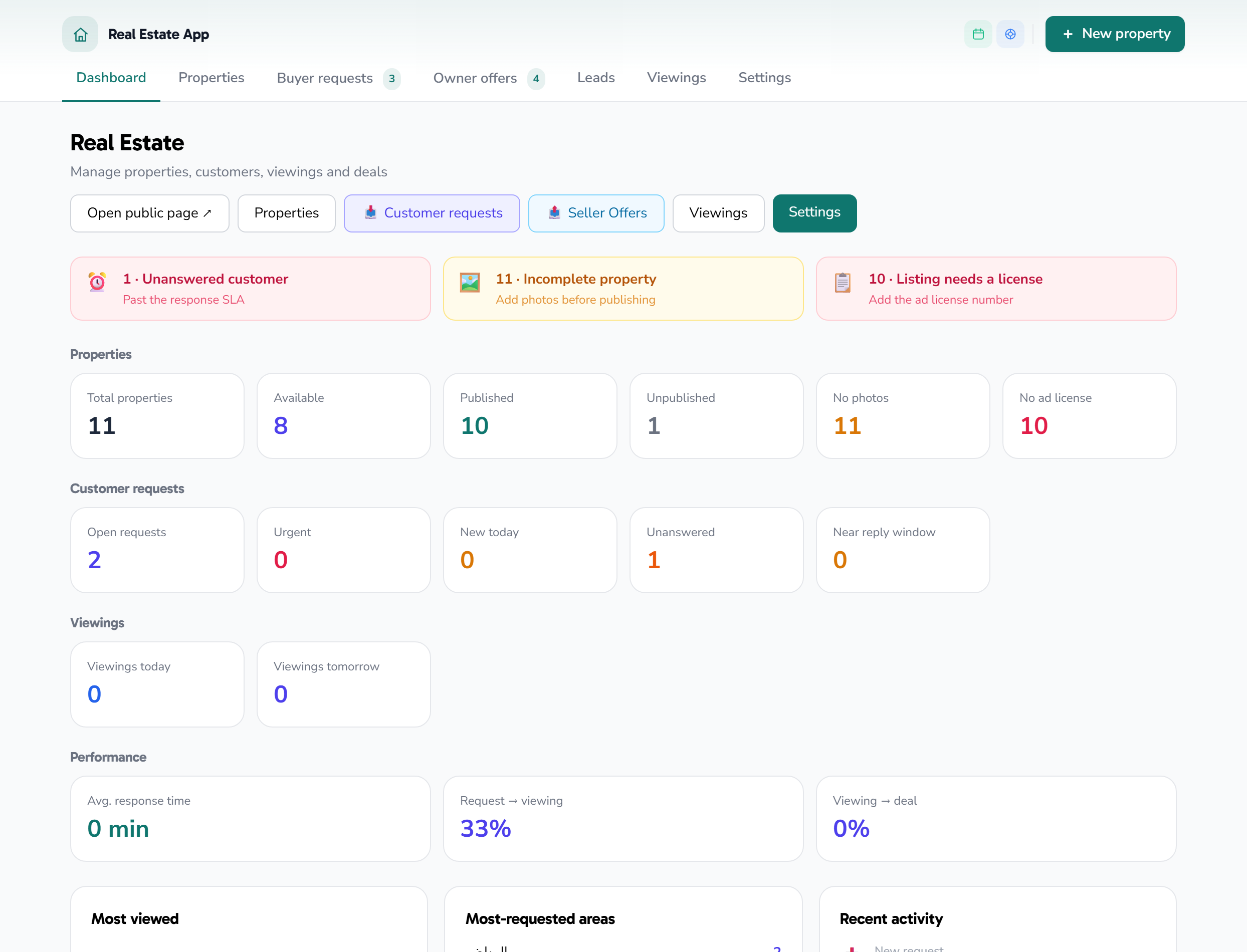Screen dimensions: 1247x952
Task: Click the Urgent requests card
Action: pyautogui.click(x=343, y=550)
